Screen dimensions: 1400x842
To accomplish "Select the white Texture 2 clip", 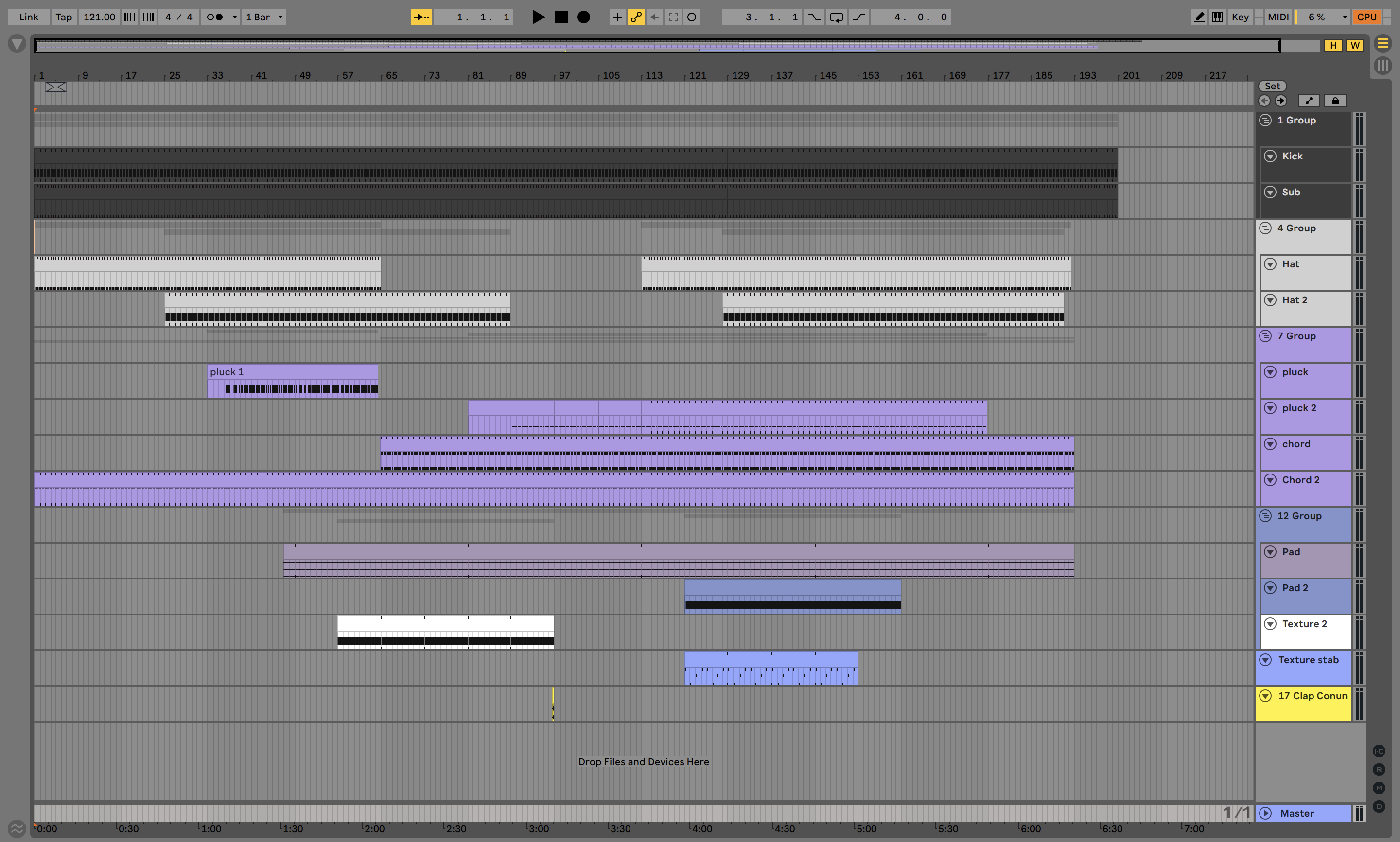I will [x=446, y=632].
